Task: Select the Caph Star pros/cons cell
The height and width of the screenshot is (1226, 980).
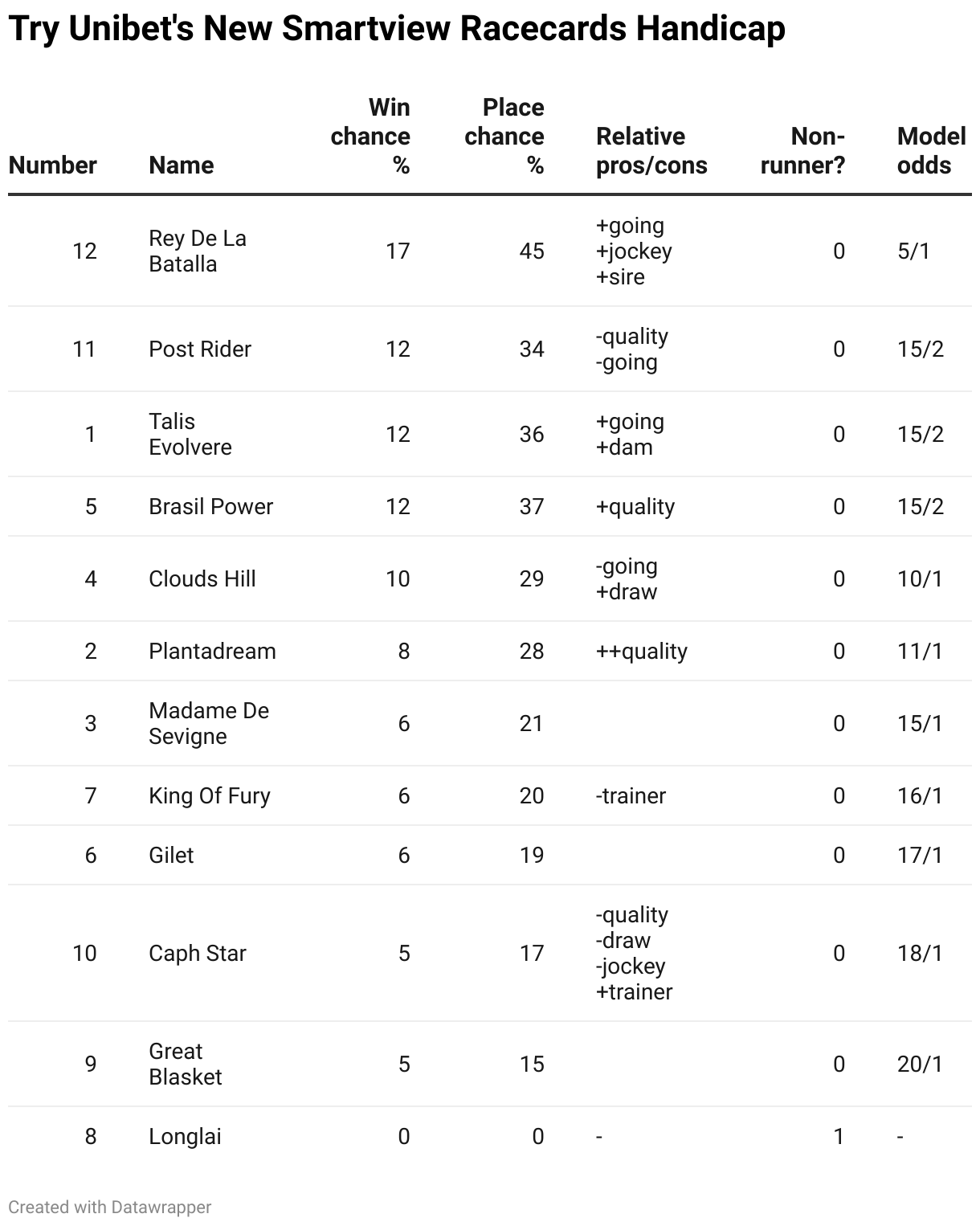Action: 634,954
